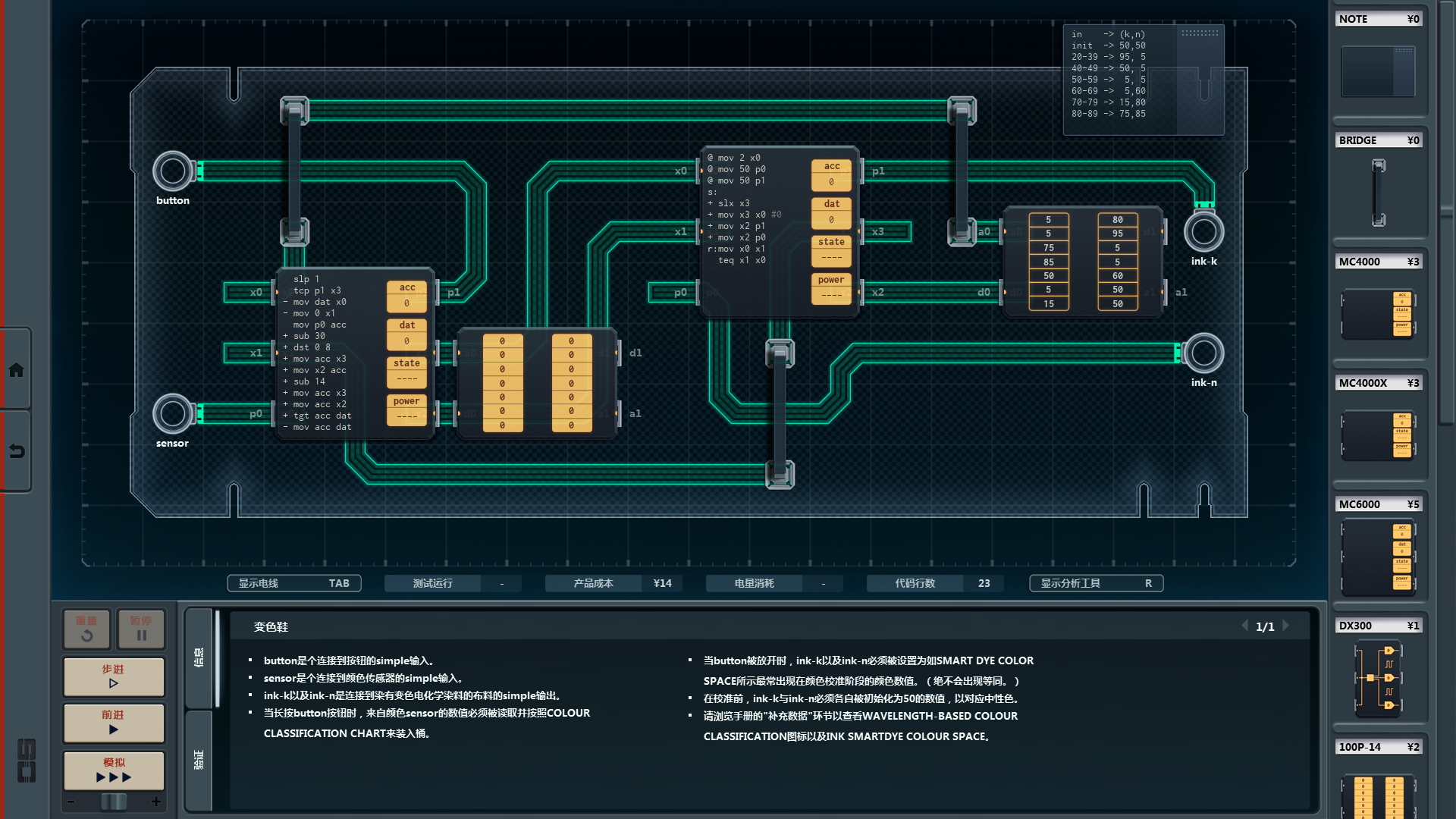Click the advance (前进) play button
Viewport: 1456px width, 819px height.
114,723
